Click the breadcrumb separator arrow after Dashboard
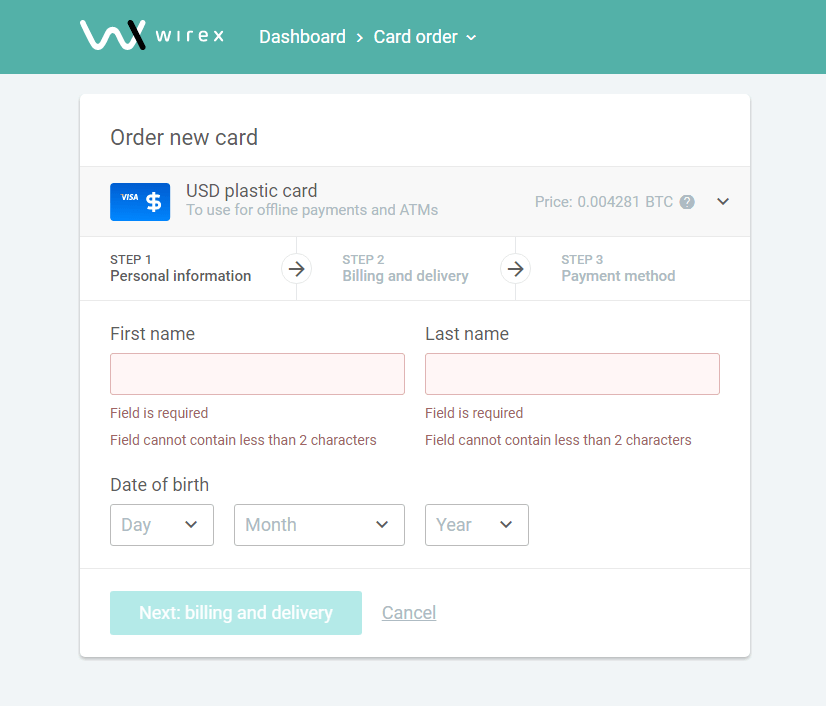The width and height of the screenshot is (826, 706). click(360, 37)
